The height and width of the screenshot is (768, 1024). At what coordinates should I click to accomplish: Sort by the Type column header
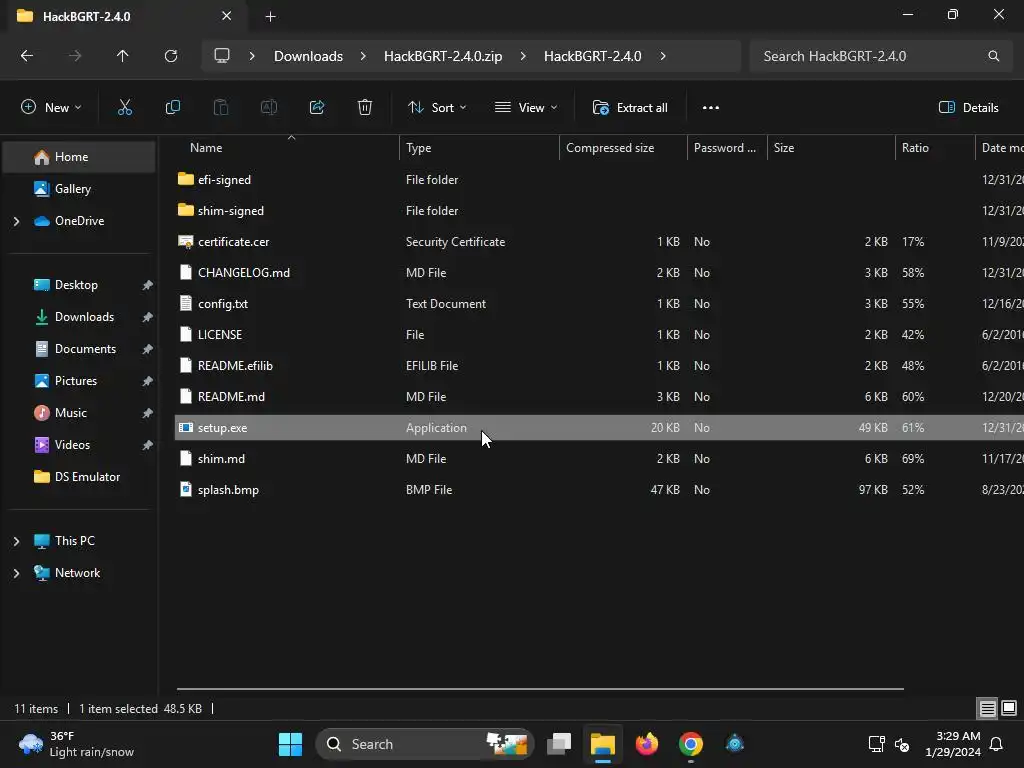[x=479, y=148]
